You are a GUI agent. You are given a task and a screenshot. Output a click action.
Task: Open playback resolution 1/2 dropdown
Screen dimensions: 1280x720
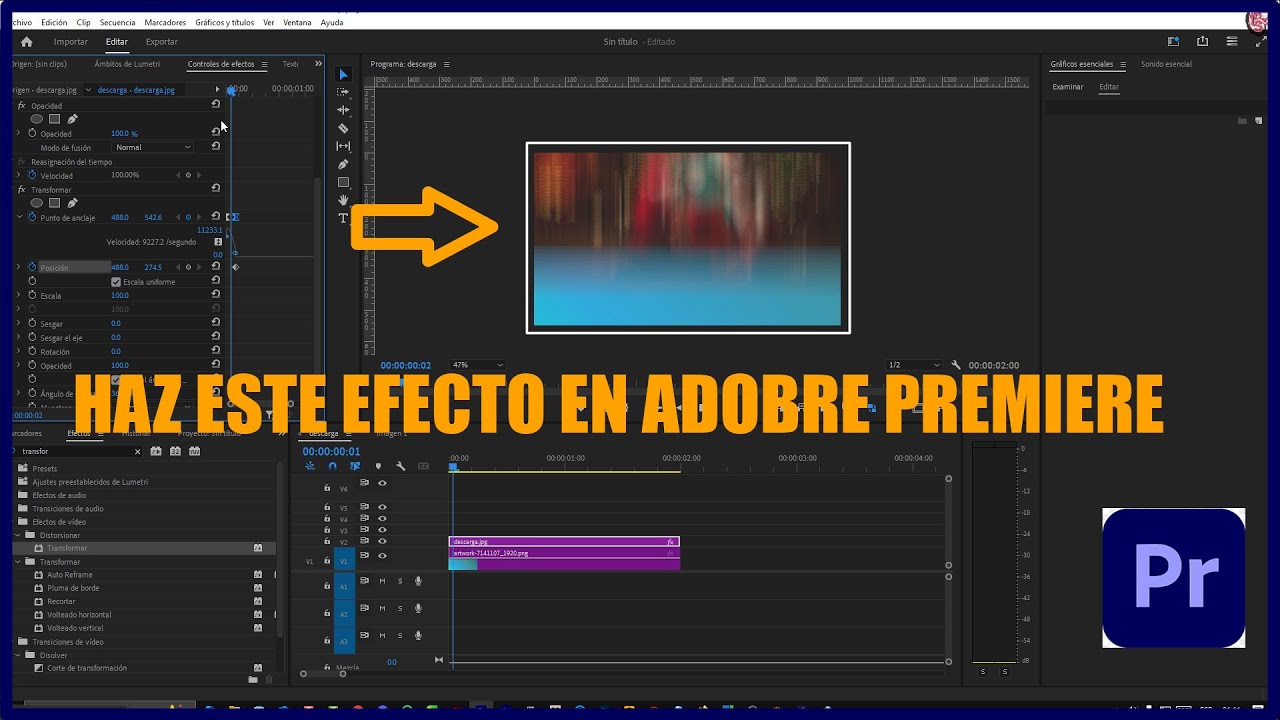[x=914, y=365]
